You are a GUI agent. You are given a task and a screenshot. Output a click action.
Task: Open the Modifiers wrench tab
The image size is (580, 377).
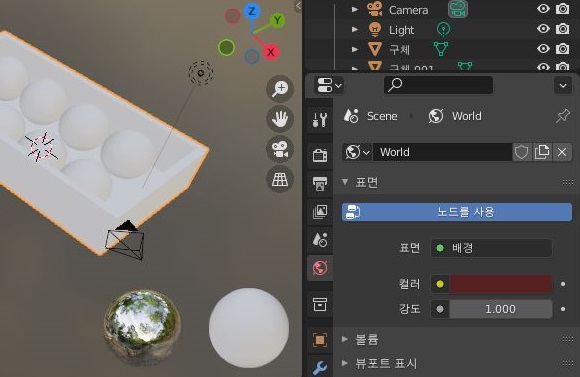tap(320, 368)
